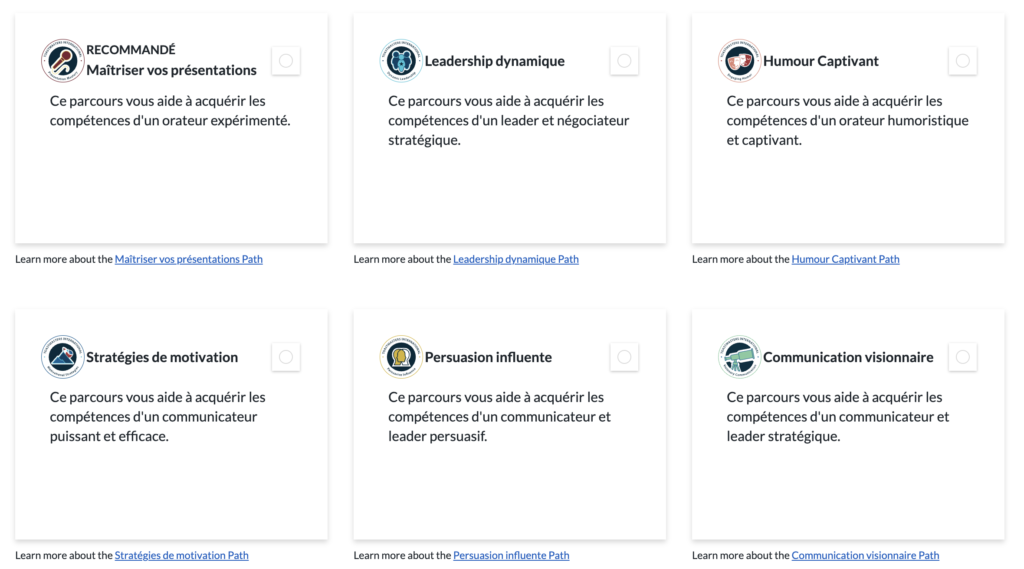Select the Maîtriser vos présentations radio button

286,61
